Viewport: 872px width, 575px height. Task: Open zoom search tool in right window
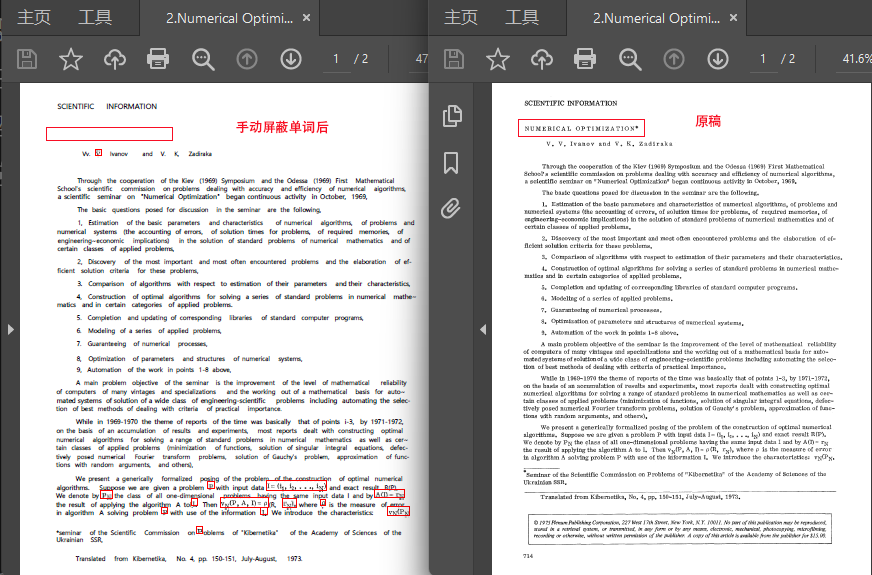(630, 59)
